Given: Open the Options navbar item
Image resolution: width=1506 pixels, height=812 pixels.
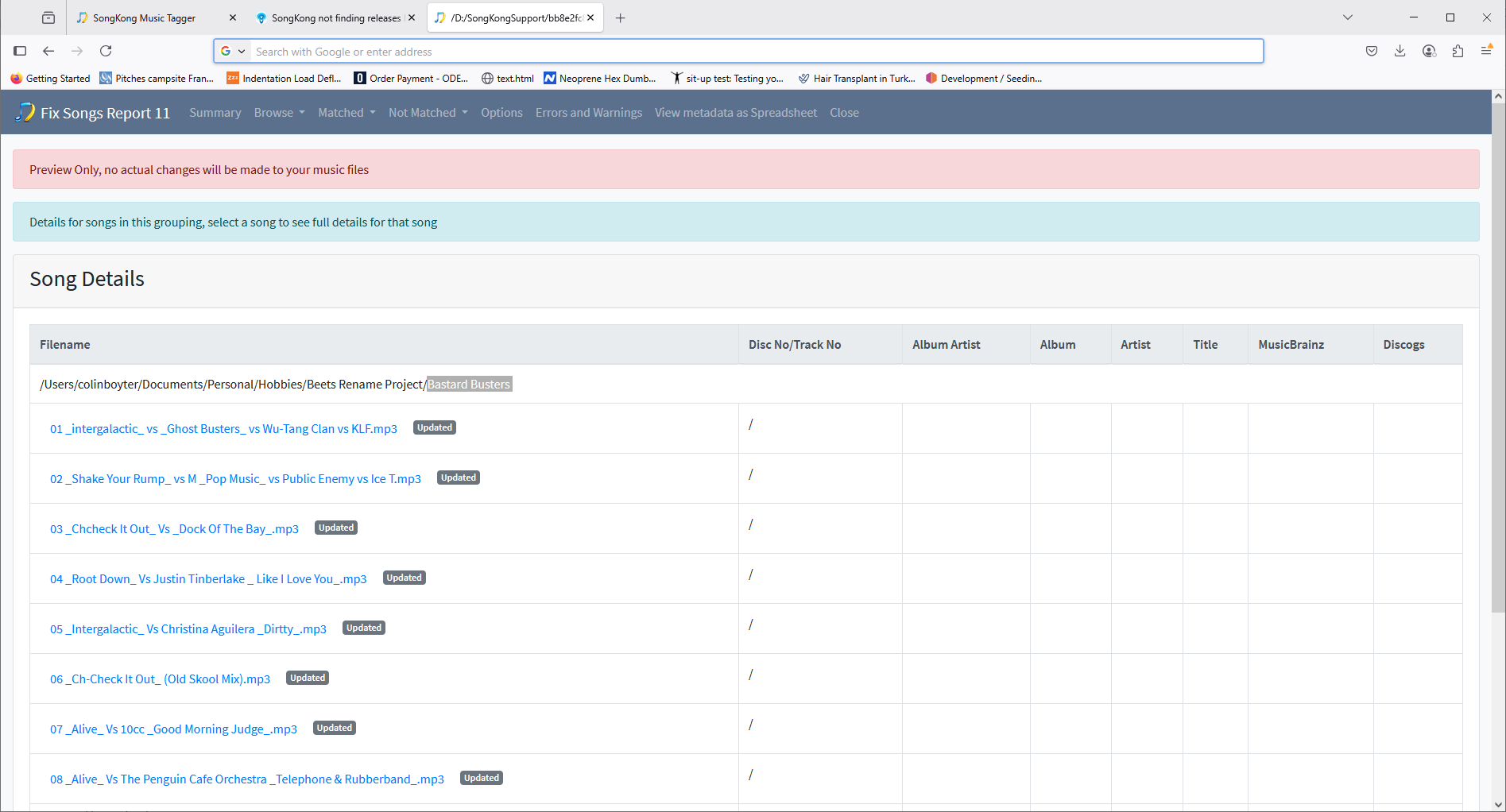Looking at the screenshot, I should 501,113.
